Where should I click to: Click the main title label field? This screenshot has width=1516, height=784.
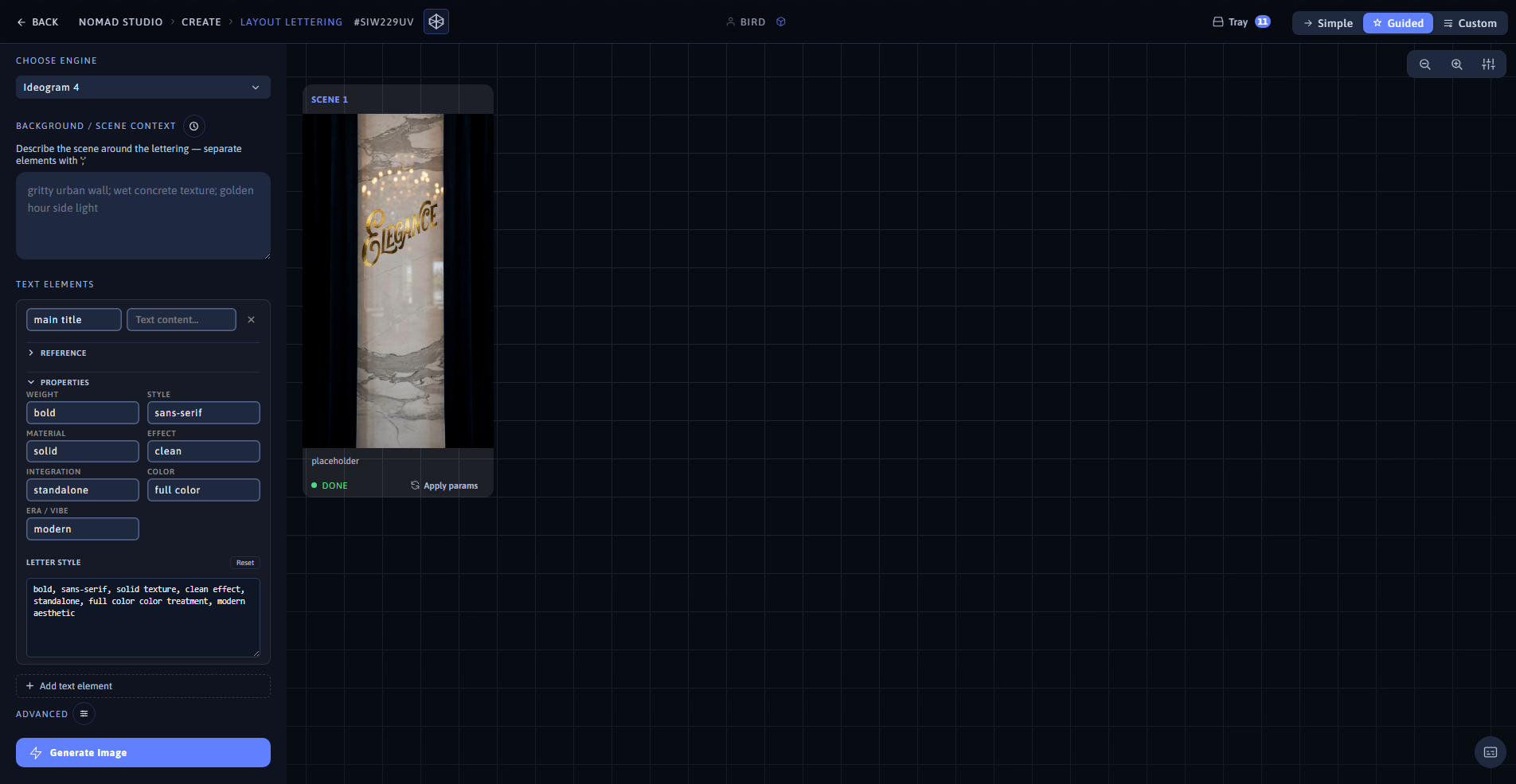click(x=74, y=320)
